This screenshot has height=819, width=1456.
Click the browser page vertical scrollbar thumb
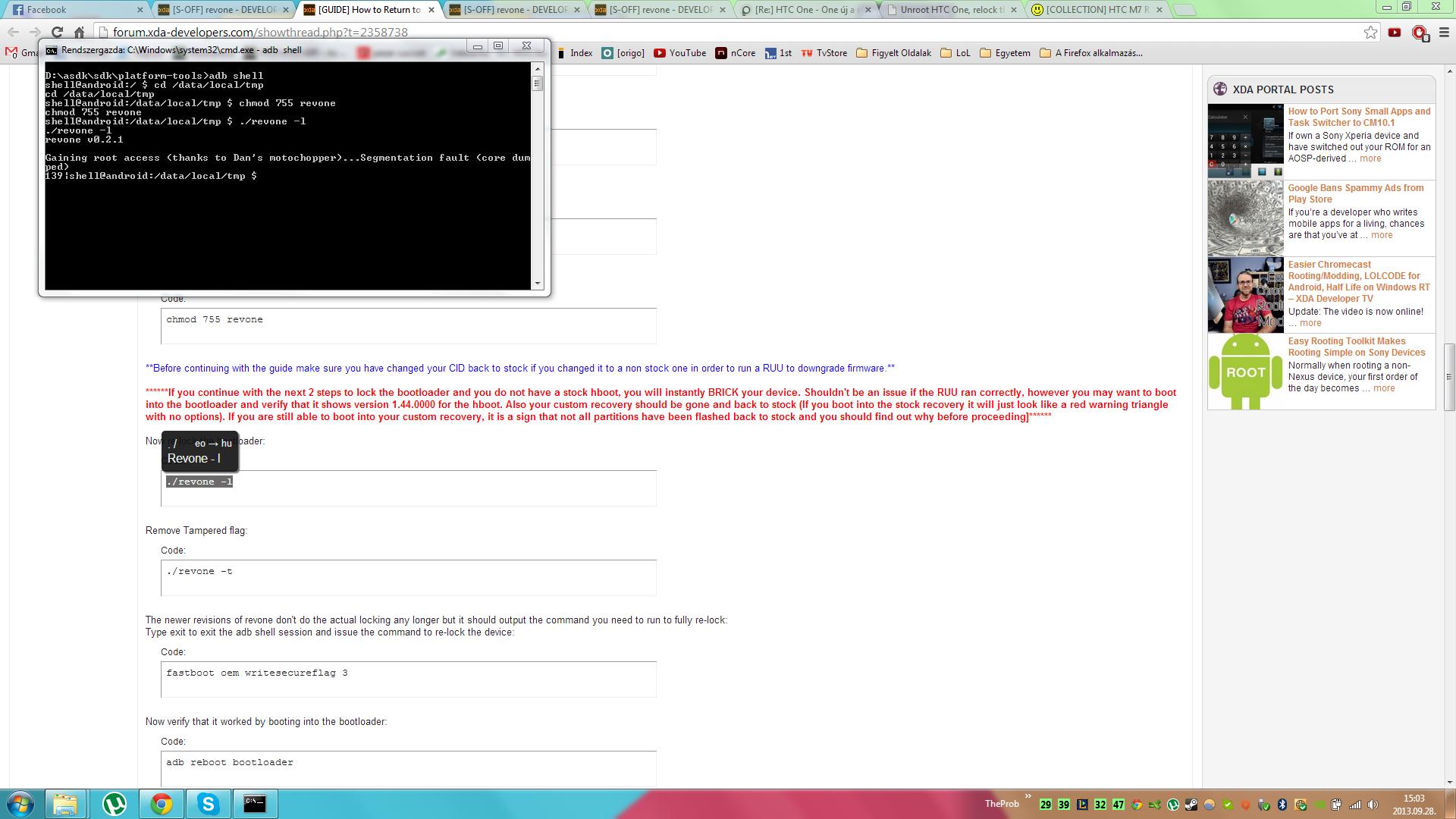click(x=1449, y=377)
